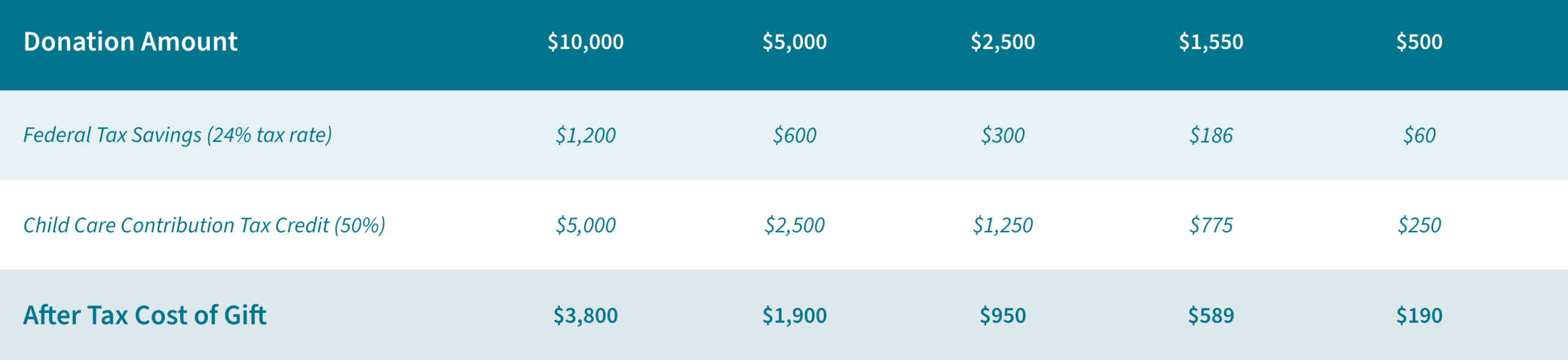Image resolution: width=1568 pixels, height=360 pixels.
Task: Click the $60 federal tax savings cell
Action: pyautogui.click(x=1419, y=135)
